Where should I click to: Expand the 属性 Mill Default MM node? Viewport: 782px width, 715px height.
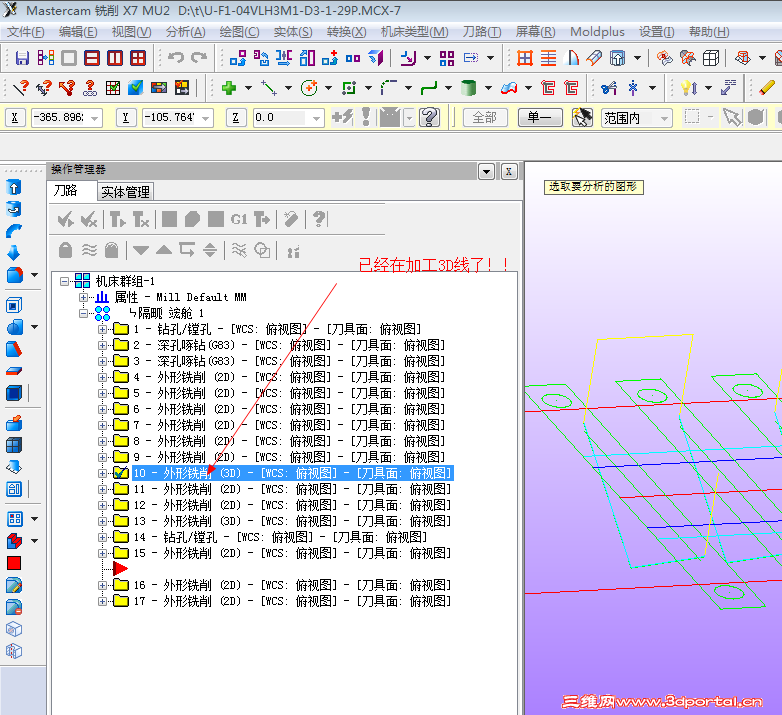(x=83, y=297)
